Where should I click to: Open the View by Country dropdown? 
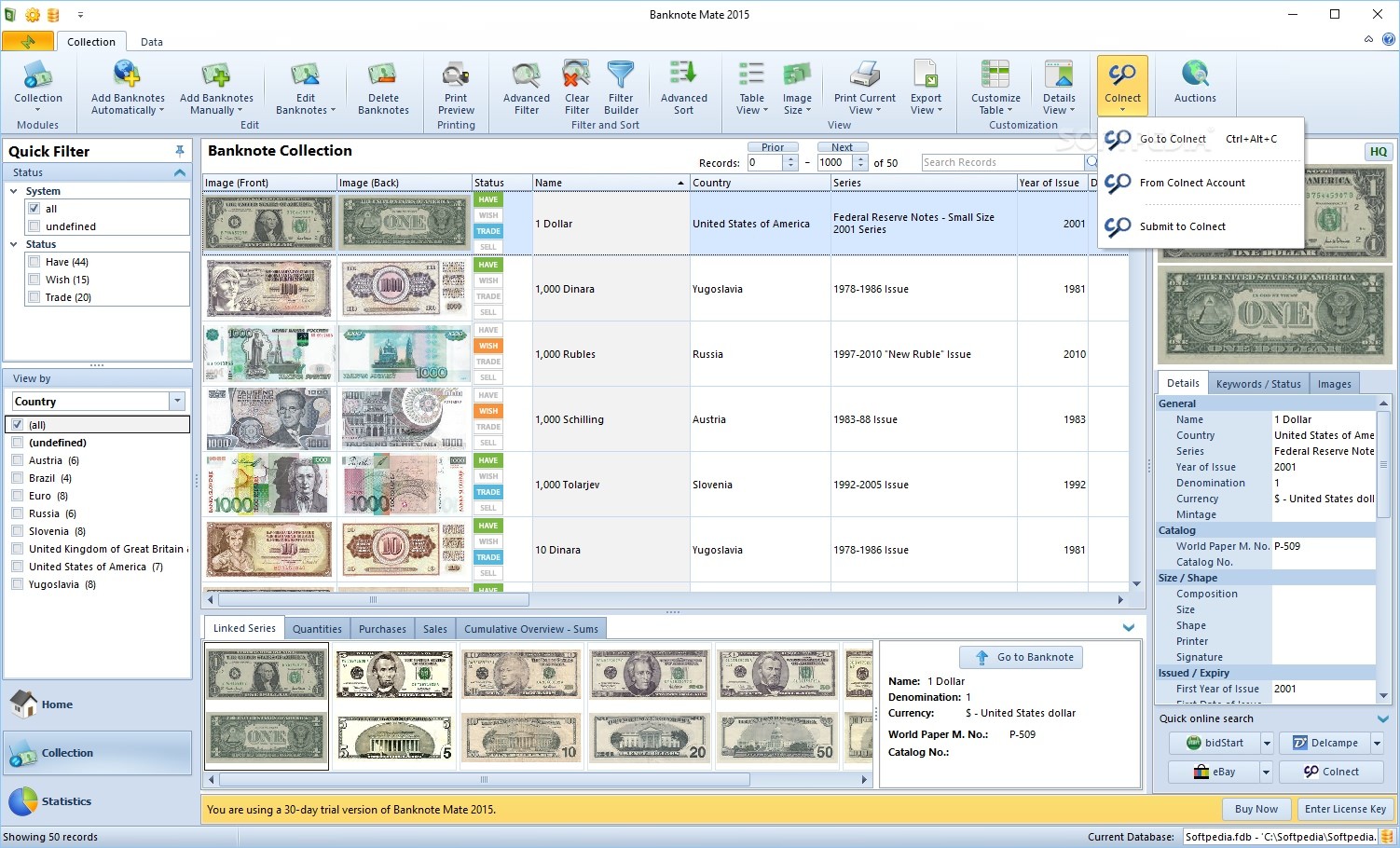point(177,401)
